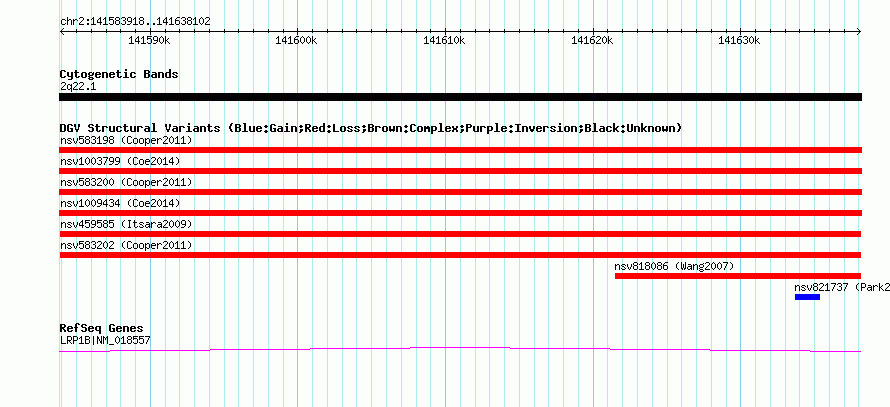890x407 pixels.
Task: Click the nsv818086 (Wang2007) label
Action: click(674, 266)
